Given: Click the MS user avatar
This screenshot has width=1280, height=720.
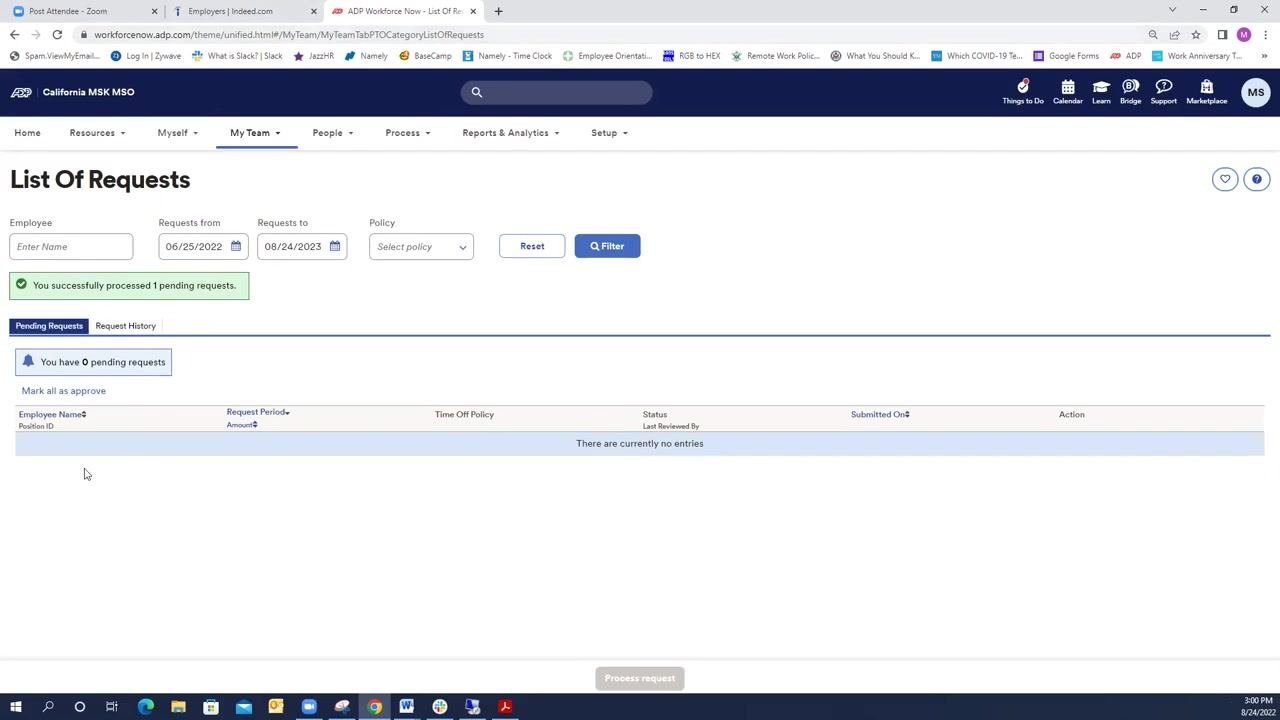Looking at the screenshot, I should (1256, 92).
